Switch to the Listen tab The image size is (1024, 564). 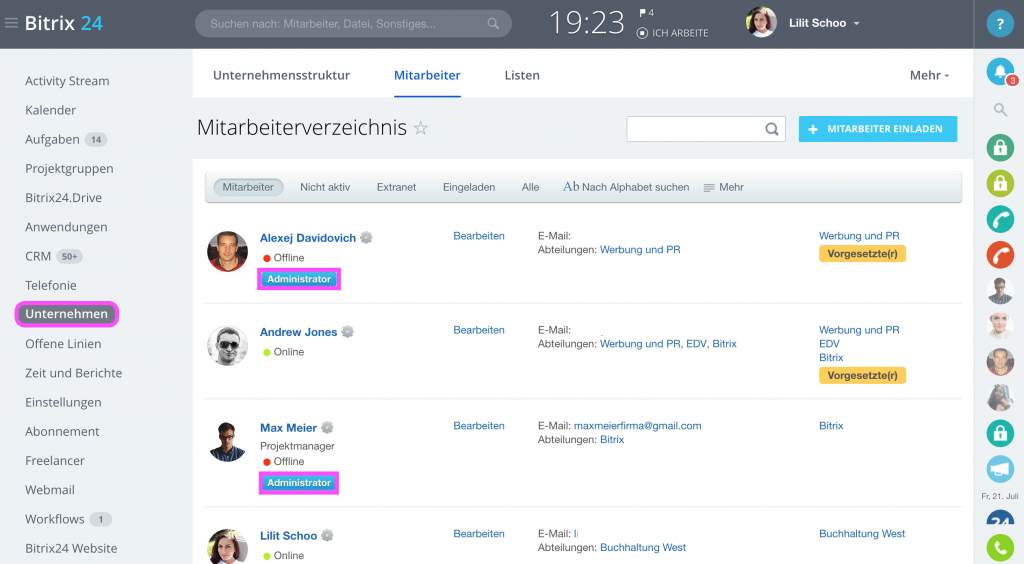[x=522, y=76]
